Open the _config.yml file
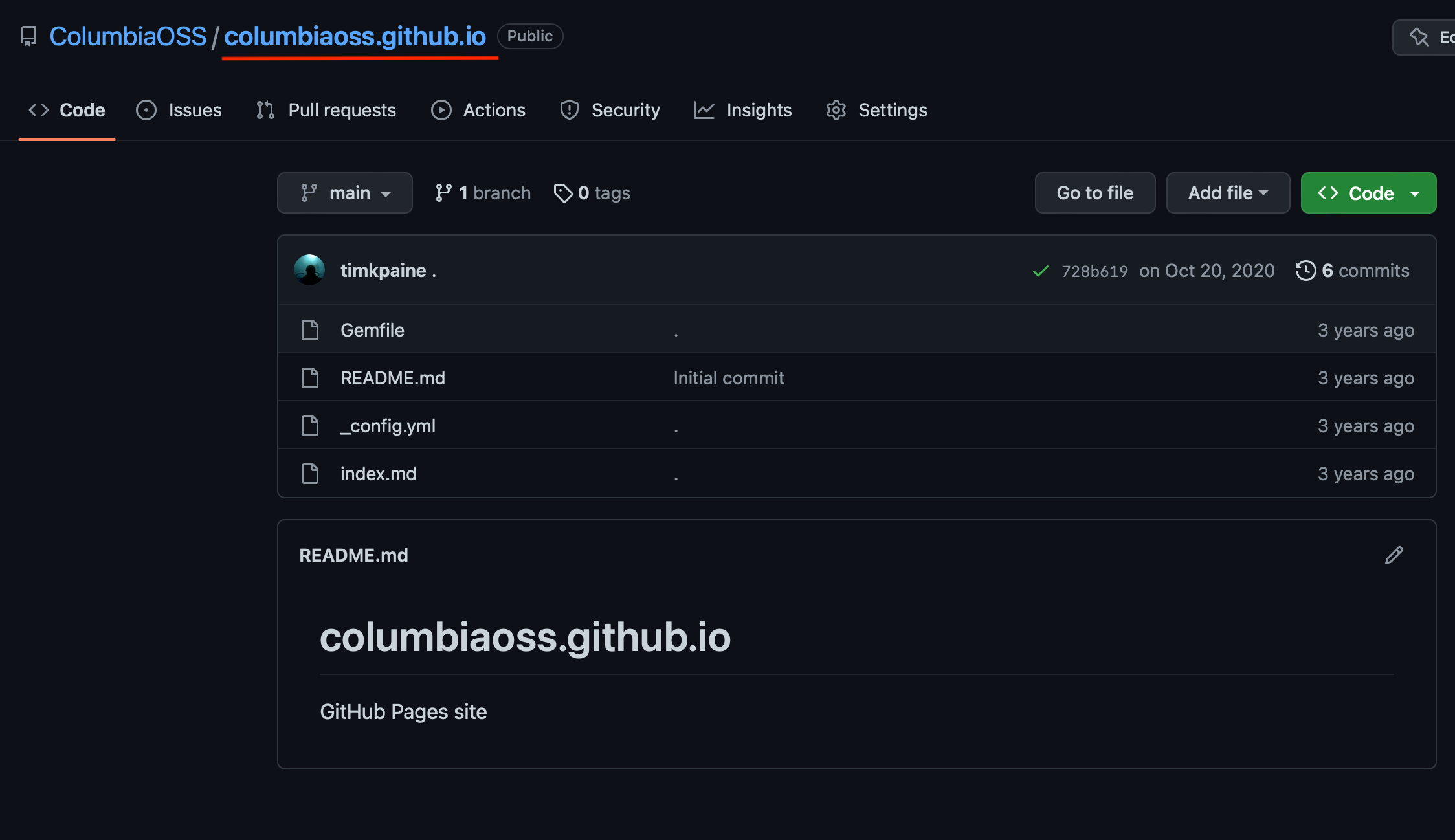The width and height of the screenshot is (1455, 840). 388,426
